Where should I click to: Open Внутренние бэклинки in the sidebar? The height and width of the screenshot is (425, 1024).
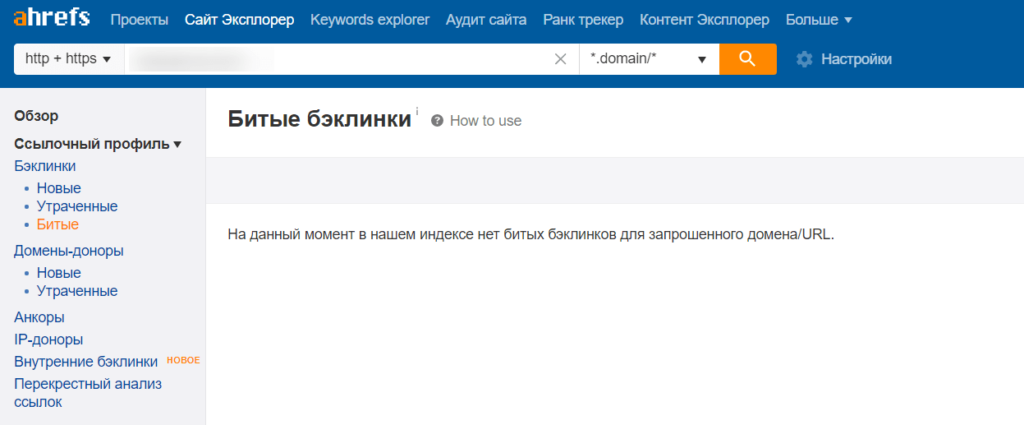(x=86, y=362)
